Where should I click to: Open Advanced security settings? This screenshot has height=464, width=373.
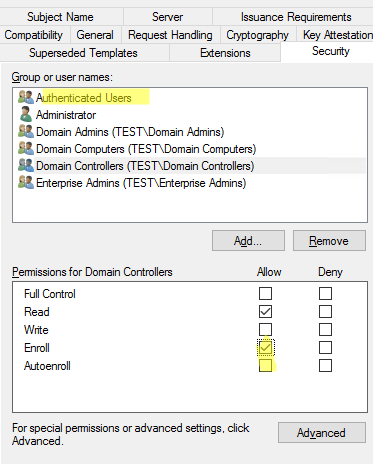coord(322,433)
